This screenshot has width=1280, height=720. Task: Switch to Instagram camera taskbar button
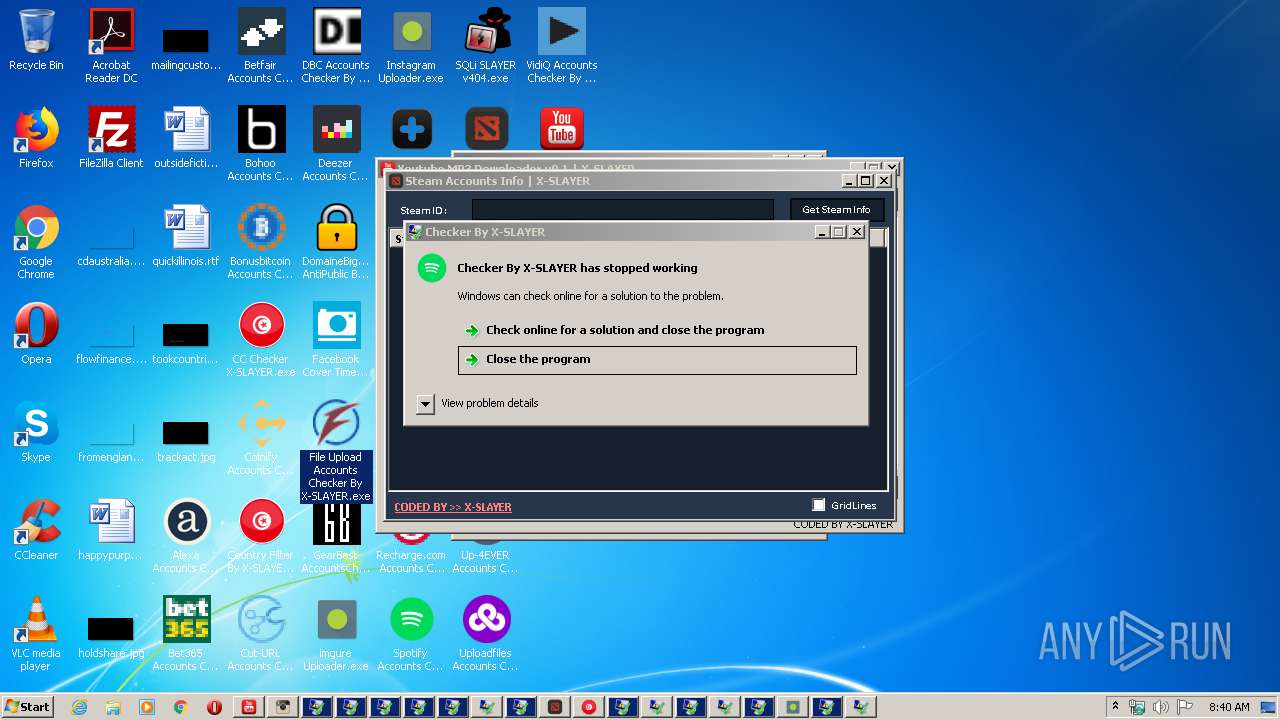pyautogui.click(x=283, y=707)
